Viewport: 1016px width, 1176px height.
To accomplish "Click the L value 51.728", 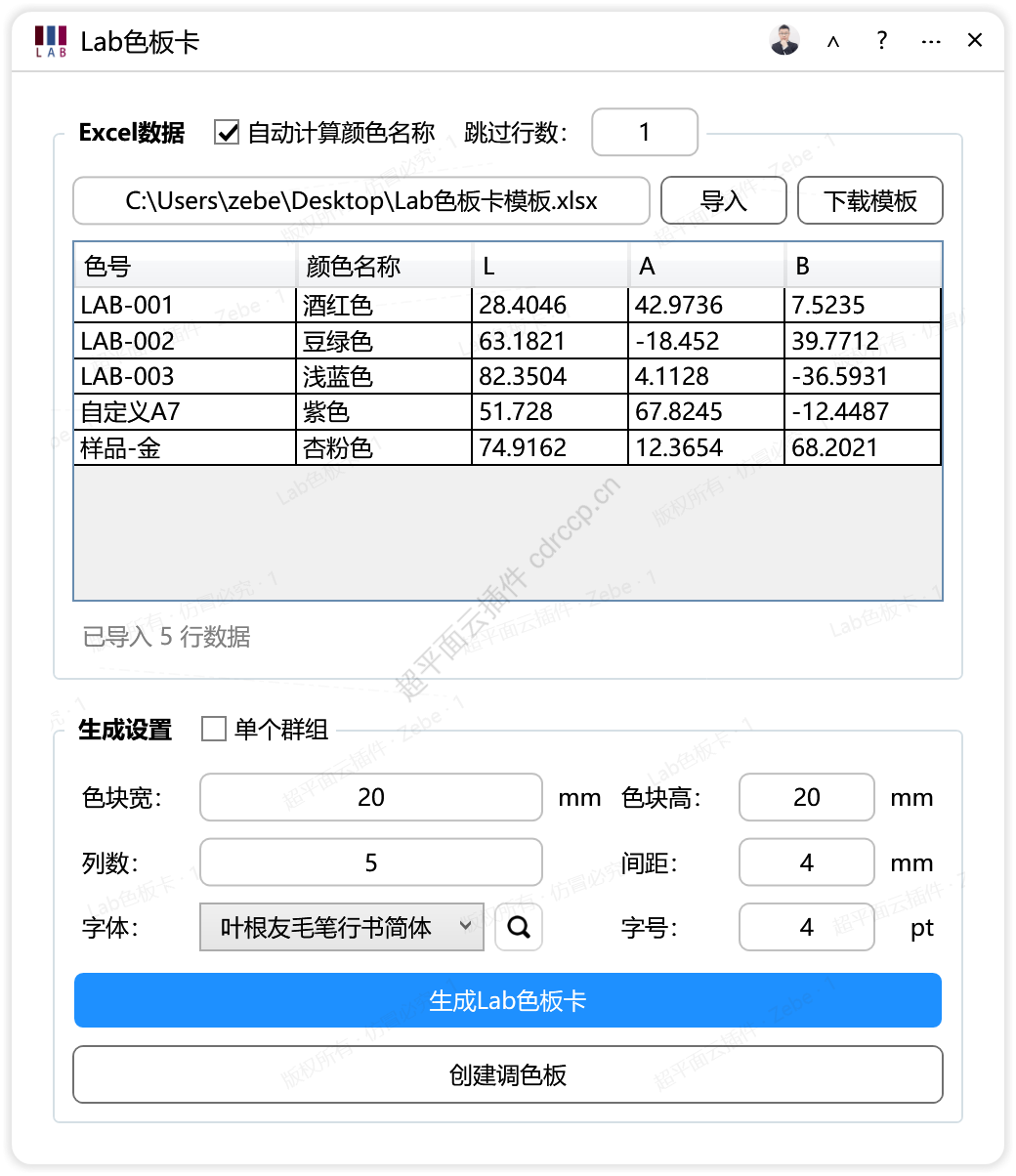I will [x=550, y=411].
